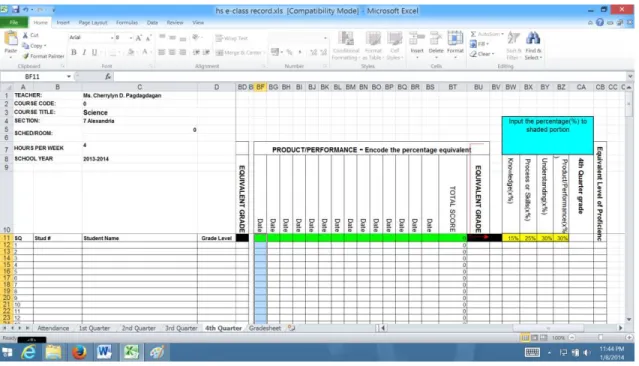Viewport: 639px width, 366px height.
Task: Apply Percent Style format
Action: tap(289, 52)
